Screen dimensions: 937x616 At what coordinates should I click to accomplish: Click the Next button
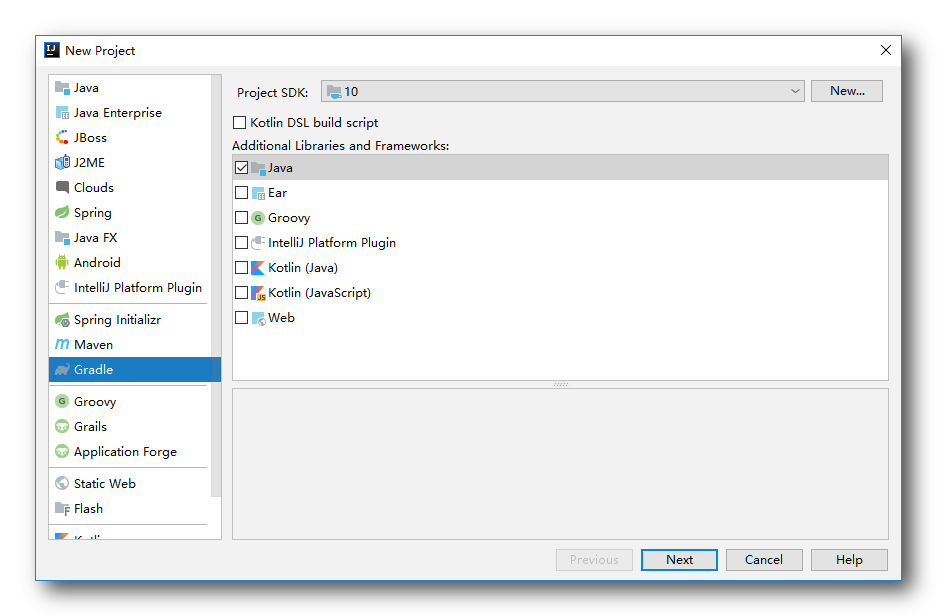[679, 560]
